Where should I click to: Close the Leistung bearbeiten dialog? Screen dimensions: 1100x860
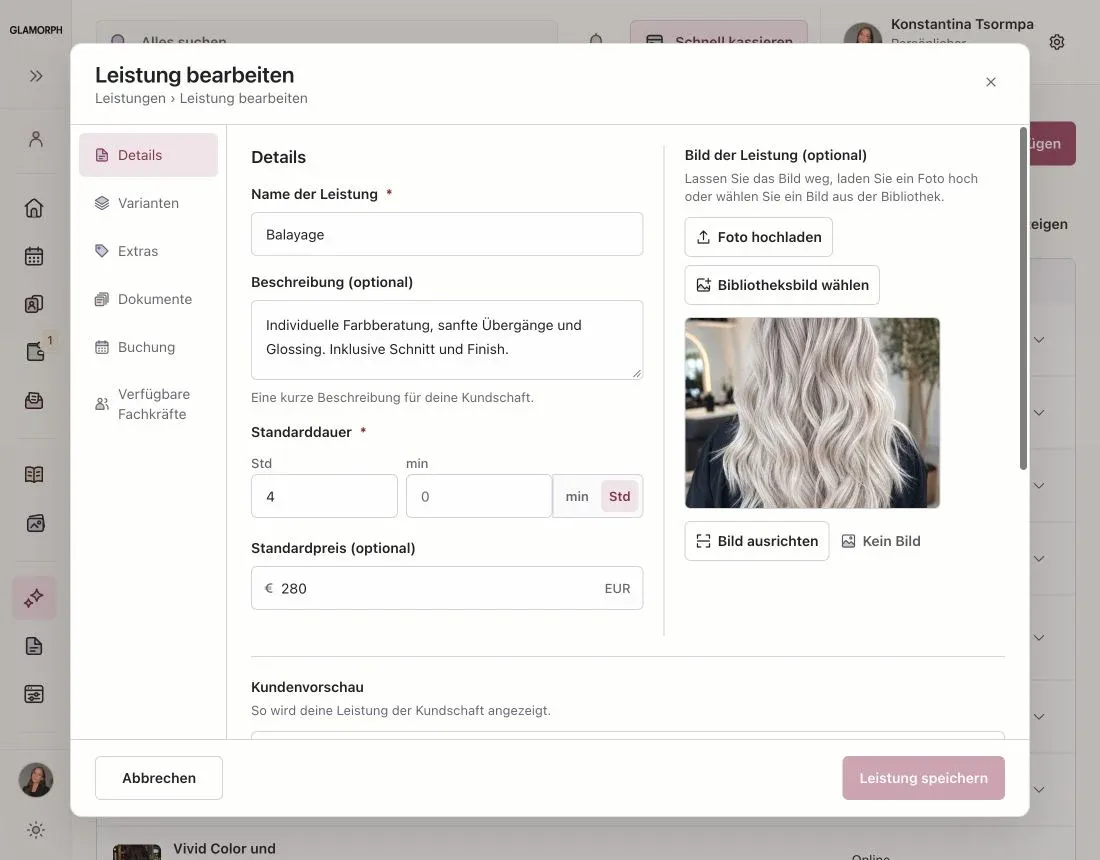click(991, 82)
